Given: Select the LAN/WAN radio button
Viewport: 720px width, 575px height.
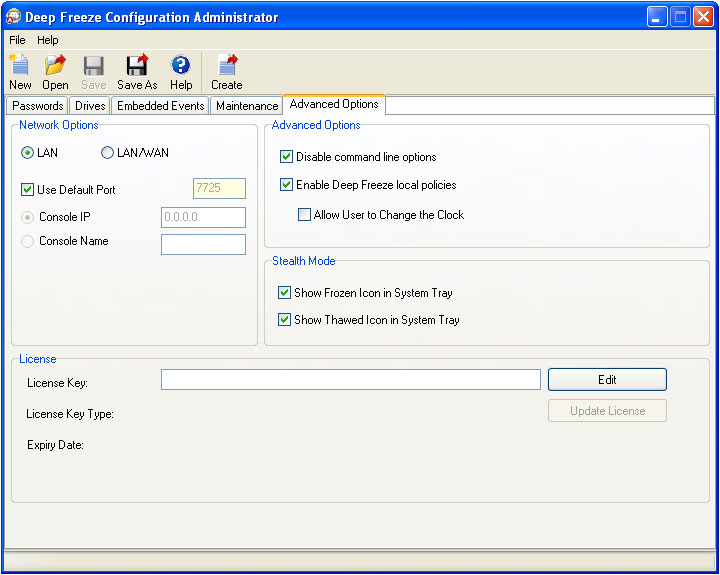Looking at the screenshot, I should click(107, 152).
